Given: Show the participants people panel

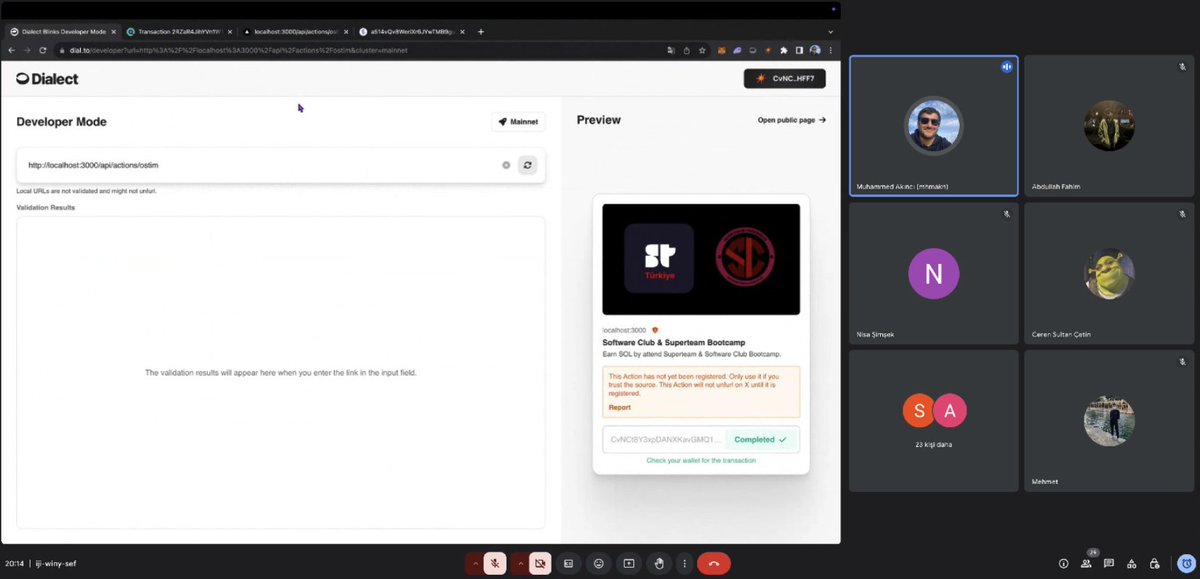Looking at the screenshot, I should pos(1086,563).
